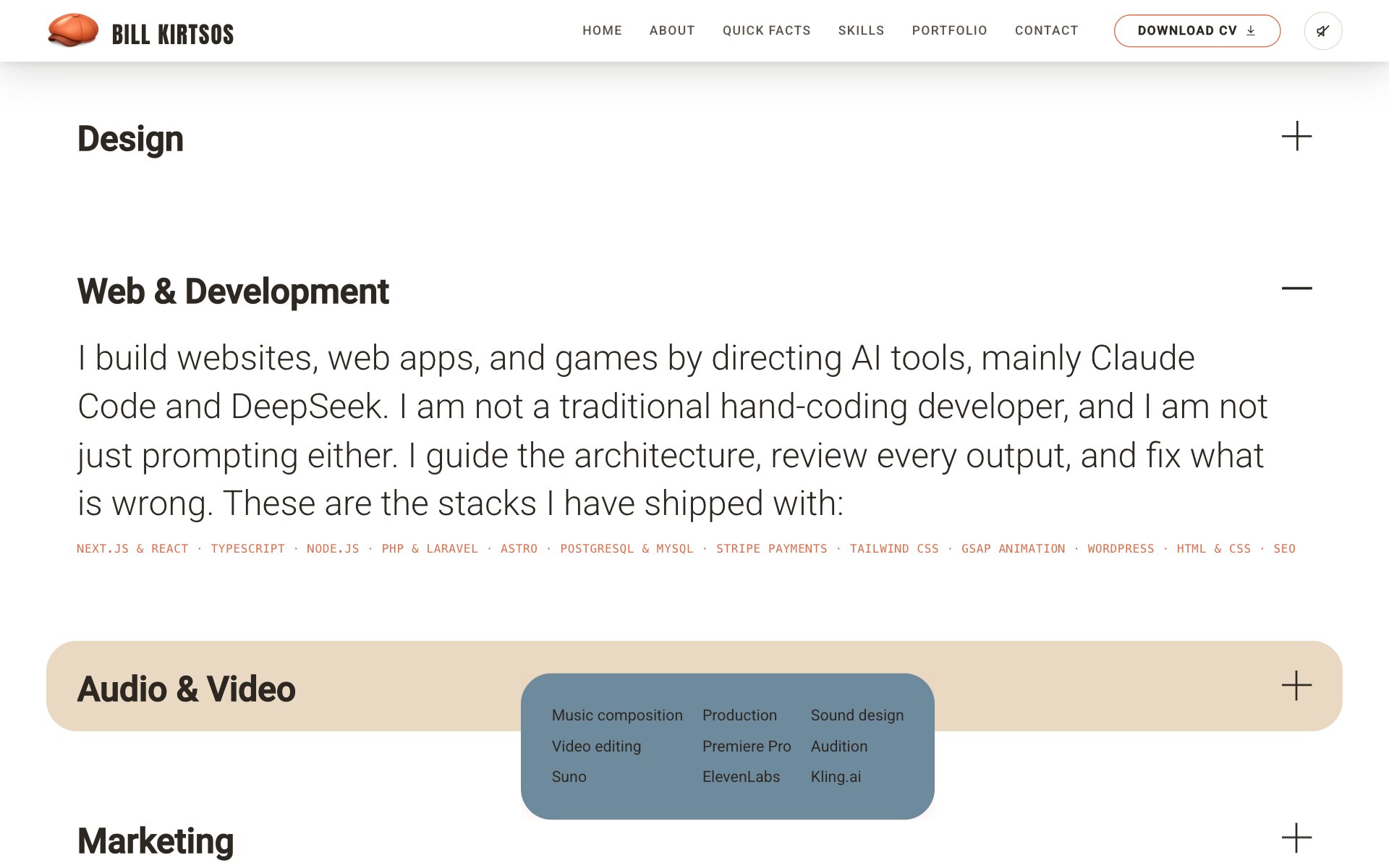Viewport: 1389px width, 868px height.
Task: Jump to the Skills nav item
Action: 861,30
